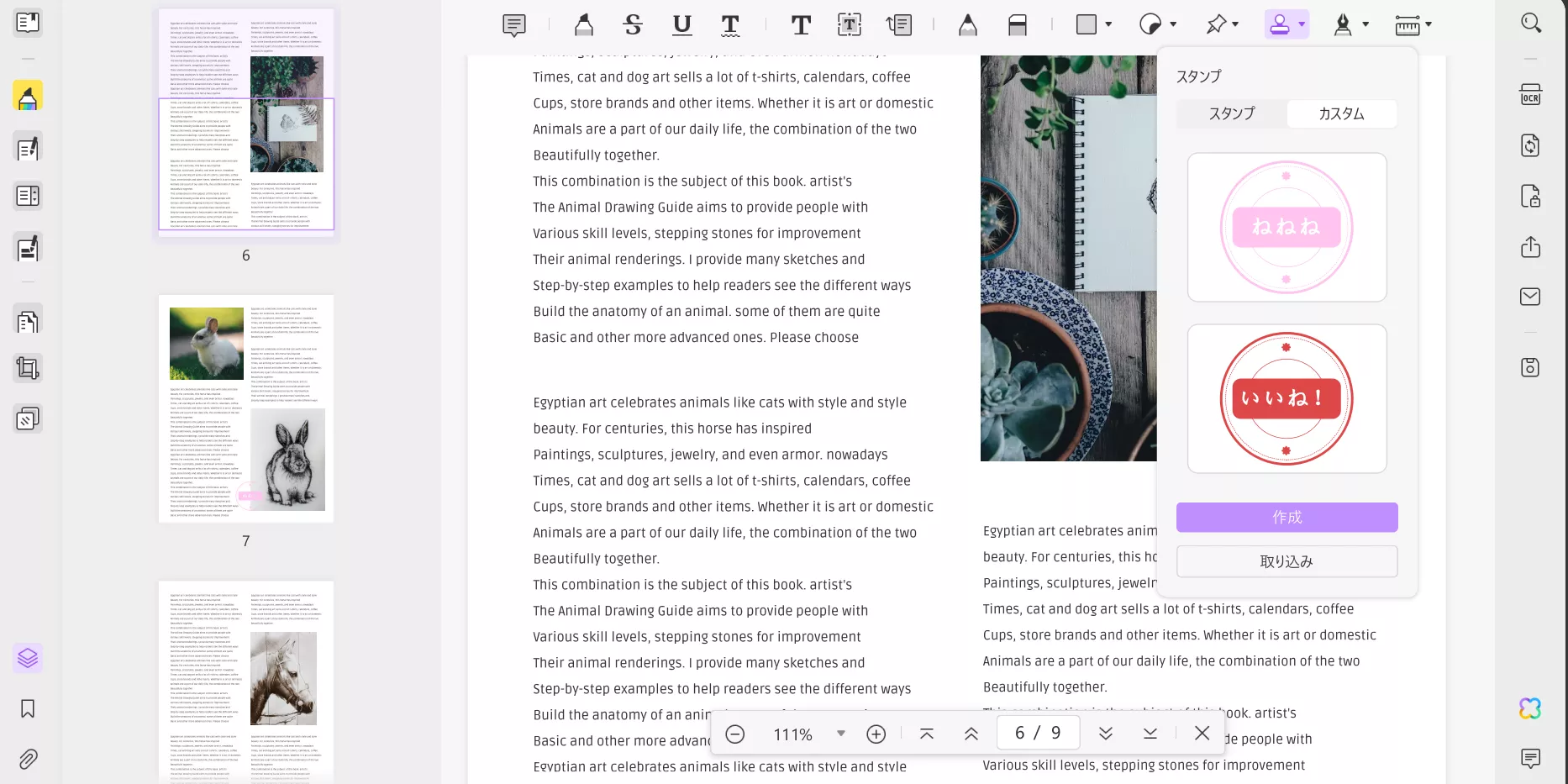This screenshot has width=1568, height=784.
Task: Click the 作成 button
Action: coord(1286,518)
